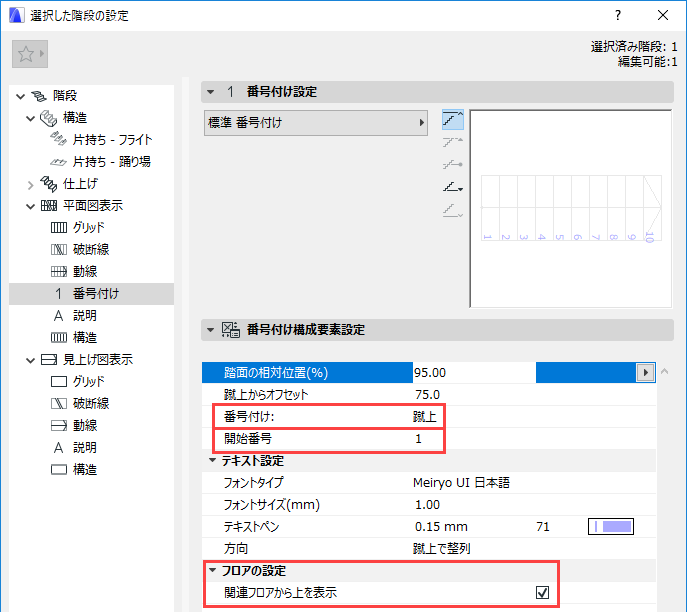Click the 番号付け value 蹴上
Viewport: 687px width, 612px height.
[425, 416]
